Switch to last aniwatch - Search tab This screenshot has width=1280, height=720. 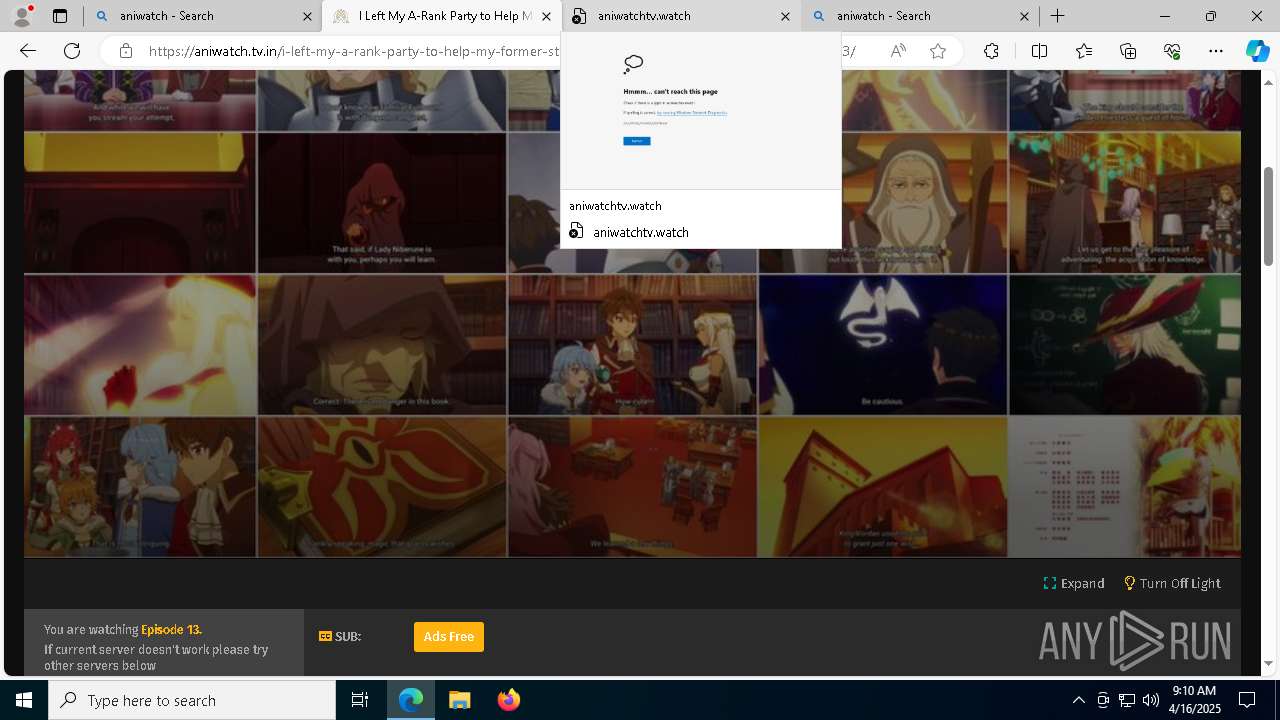coord(919,16)
